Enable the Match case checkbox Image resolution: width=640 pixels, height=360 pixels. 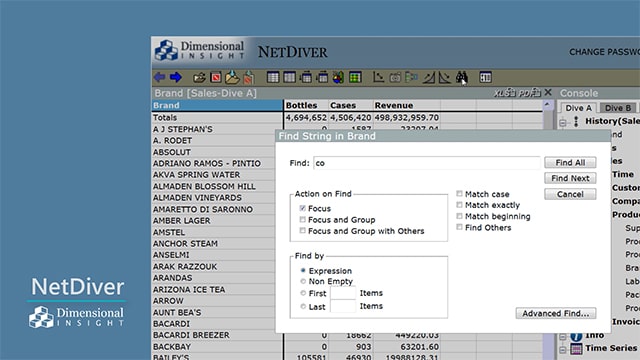[x=460, y=193]
